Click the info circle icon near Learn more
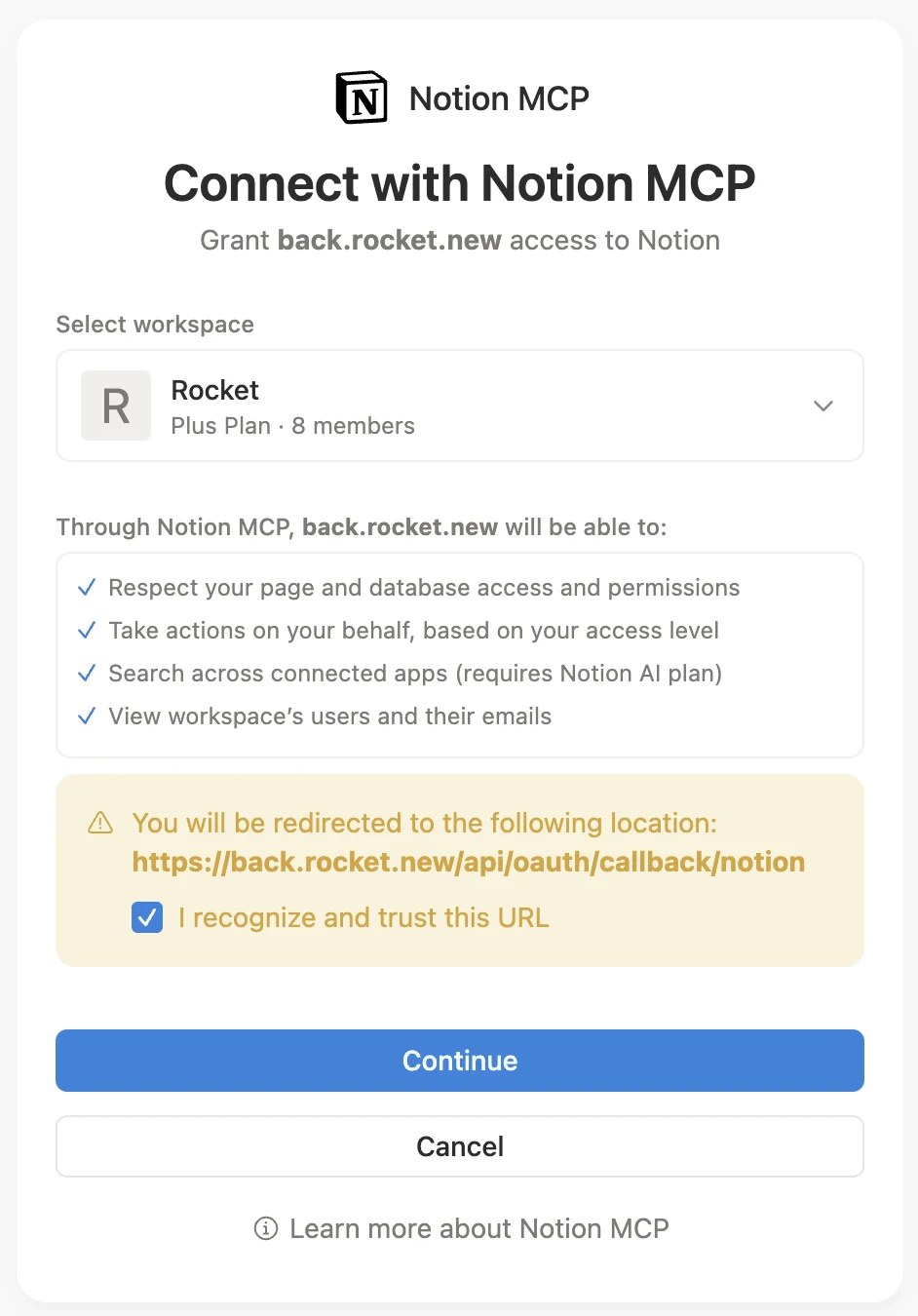 [x=265, y=1229]
